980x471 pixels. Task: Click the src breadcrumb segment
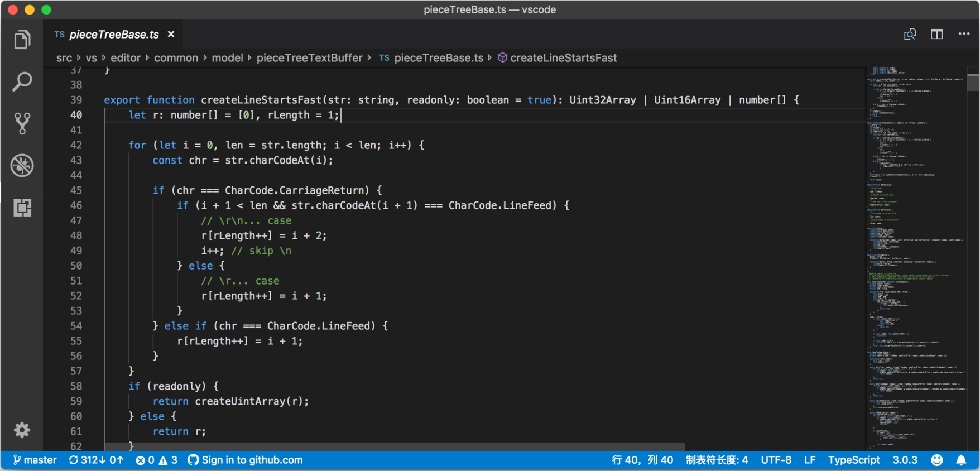(x=64, y=57)
